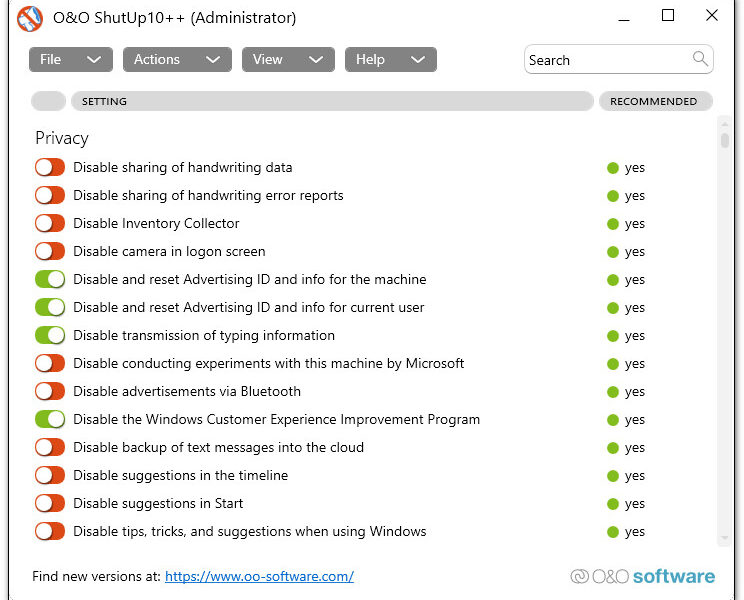Viewport: 744px width, 600px height.
Task: Toggle Windows Customer Experience Improvement Program setting
Action: coord(50,420)
